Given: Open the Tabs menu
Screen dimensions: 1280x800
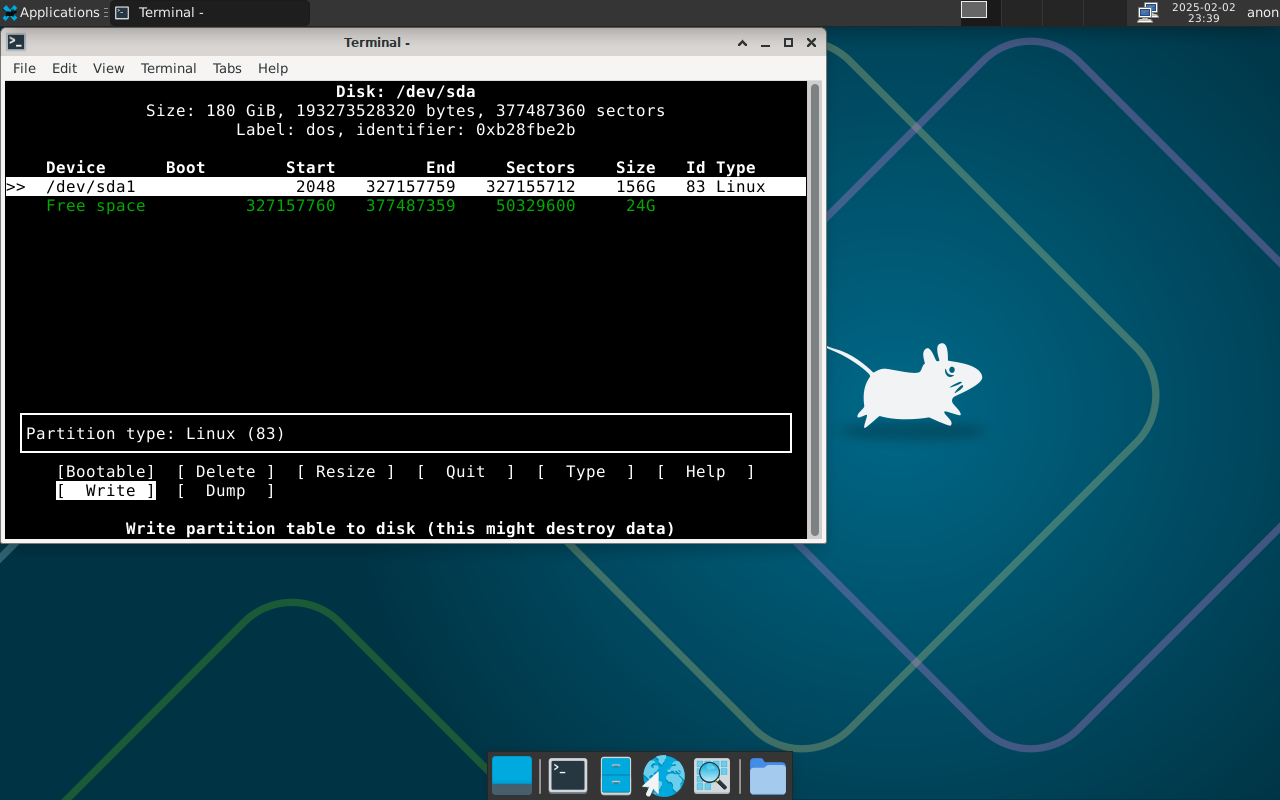Looking at the screenshot, I should tap(227, 68).
